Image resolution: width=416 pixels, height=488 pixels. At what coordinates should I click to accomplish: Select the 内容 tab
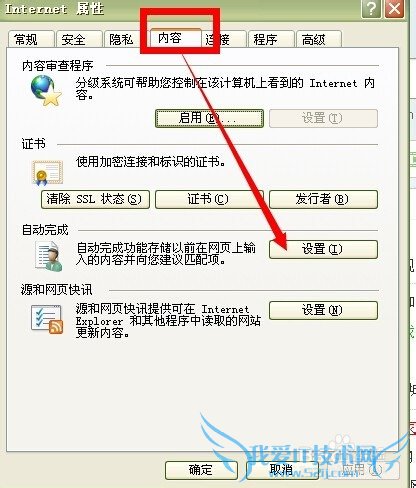pyautogui.click(x=176, y=38)
